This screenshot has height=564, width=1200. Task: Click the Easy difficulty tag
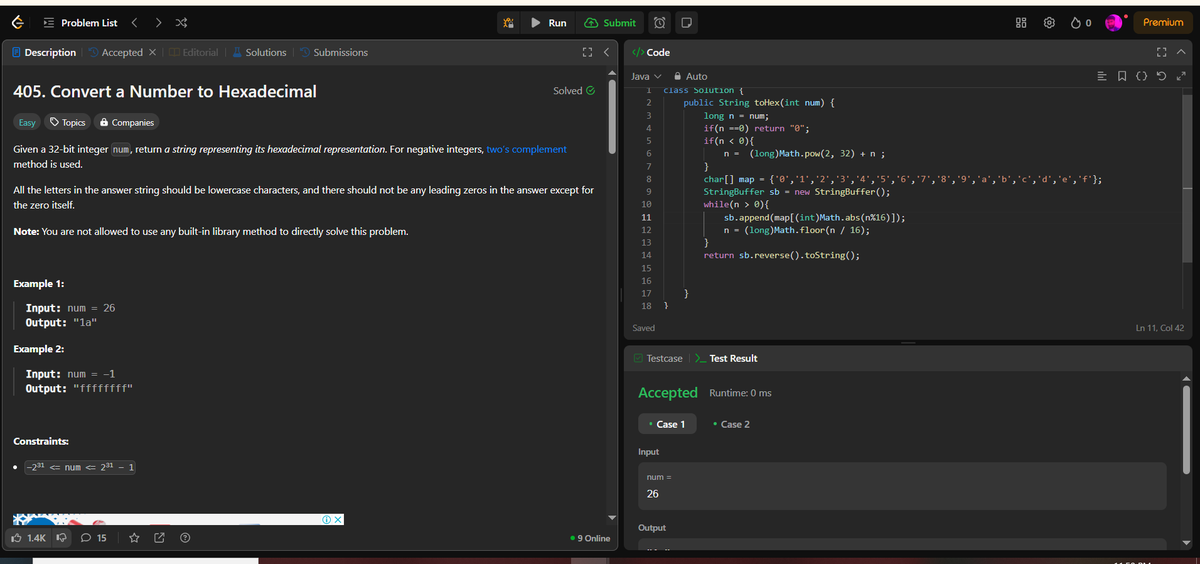click(x=27, y=122)
